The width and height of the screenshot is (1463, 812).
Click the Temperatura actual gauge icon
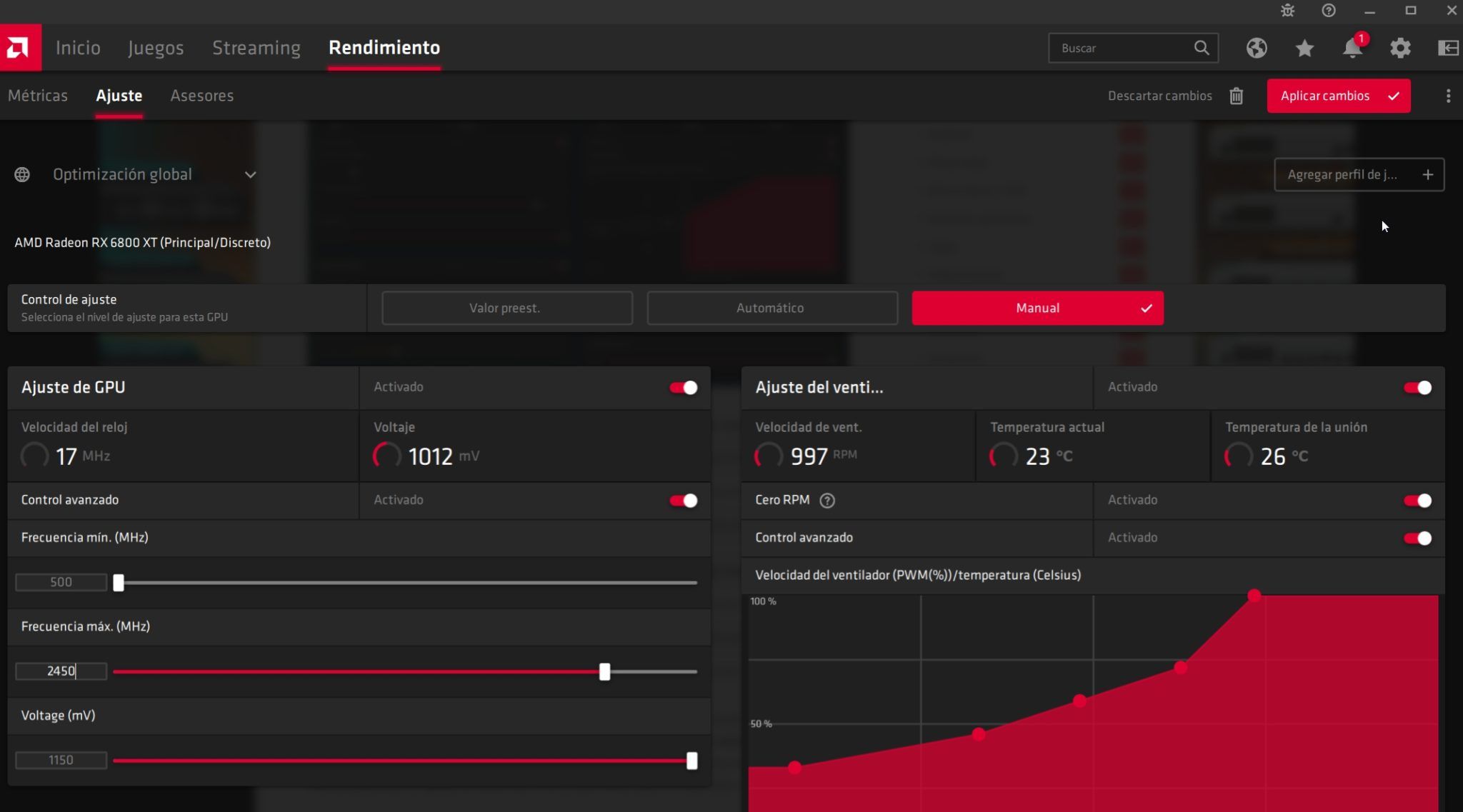tap(1004, 456)
